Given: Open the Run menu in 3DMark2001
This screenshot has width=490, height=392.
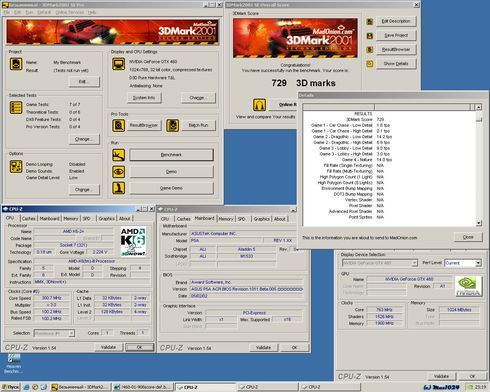Looking at the screenshot, I should click(29, 12).
